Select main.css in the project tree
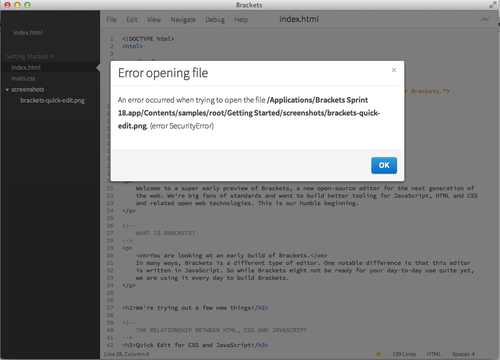 (23, 78)
